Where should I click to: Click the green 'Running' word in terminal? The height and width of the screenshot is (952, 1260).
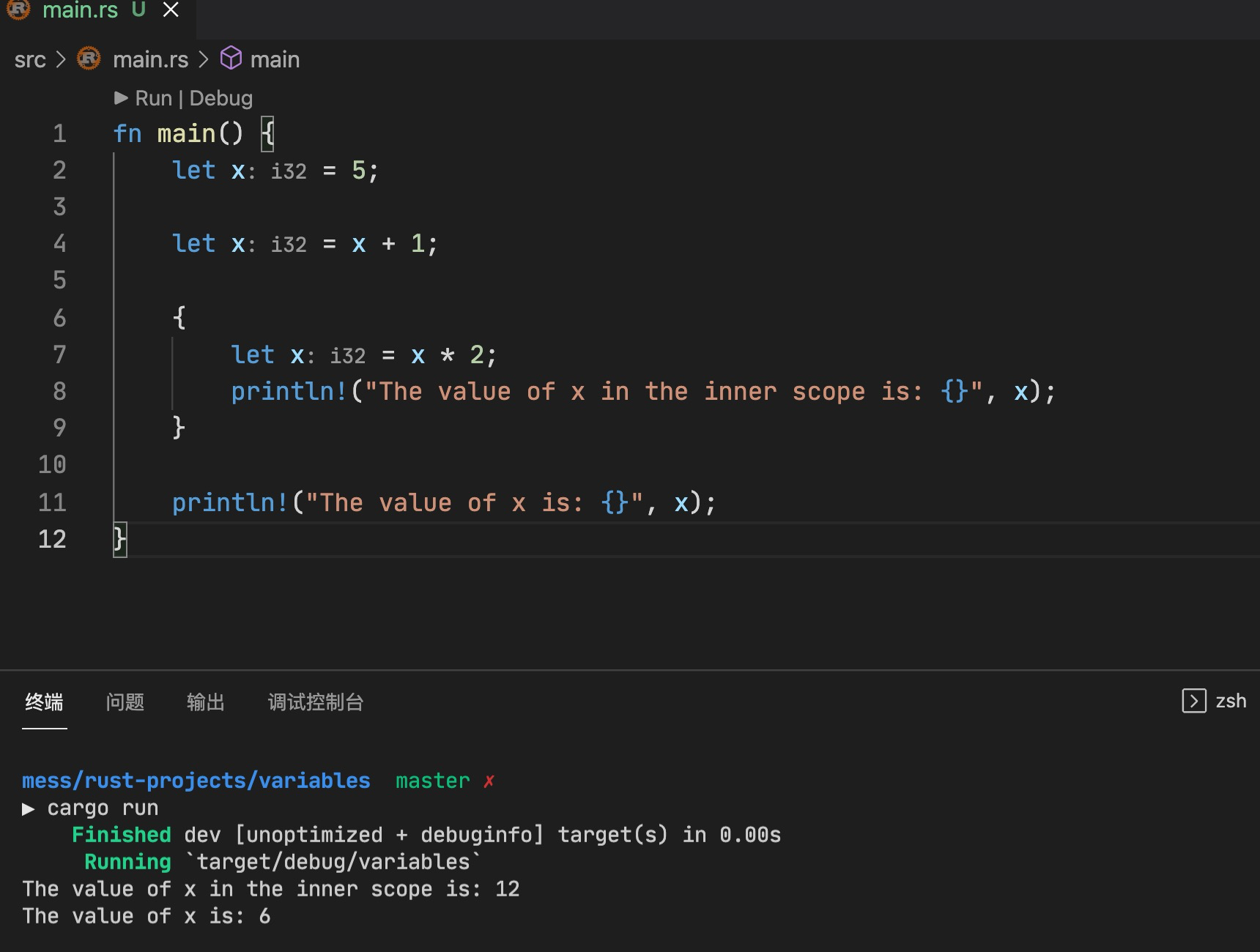[x=127, y=862]
